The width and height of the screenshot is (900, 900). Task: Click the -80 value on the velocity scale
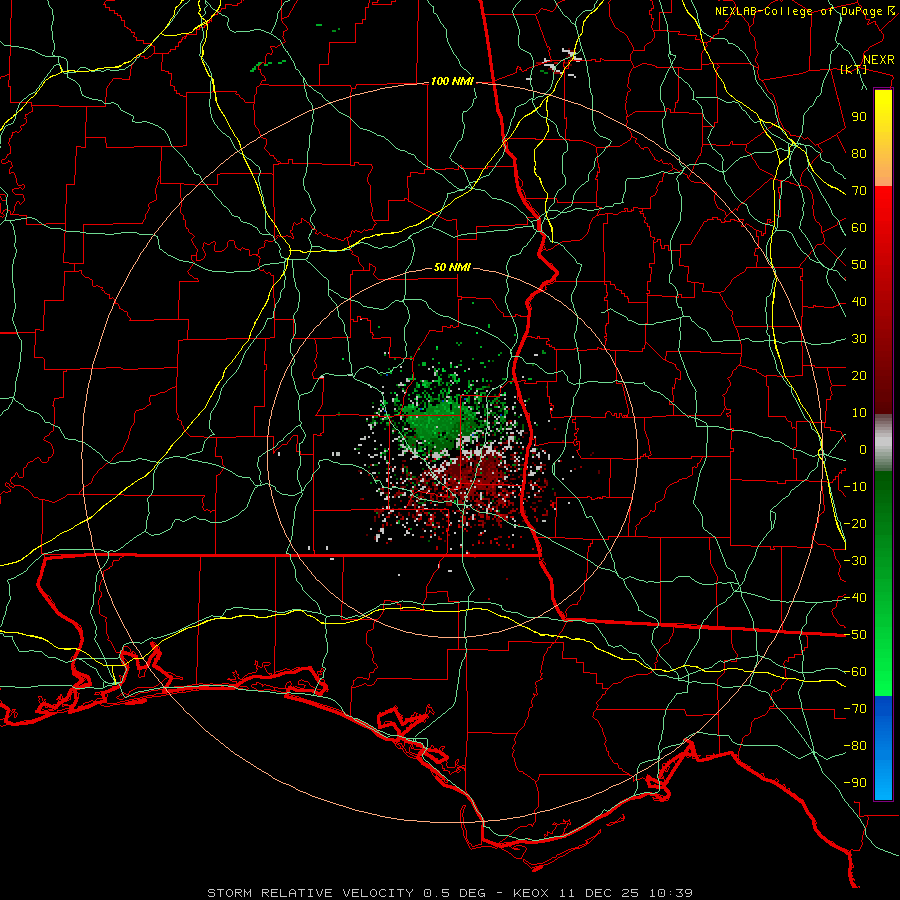855,746
